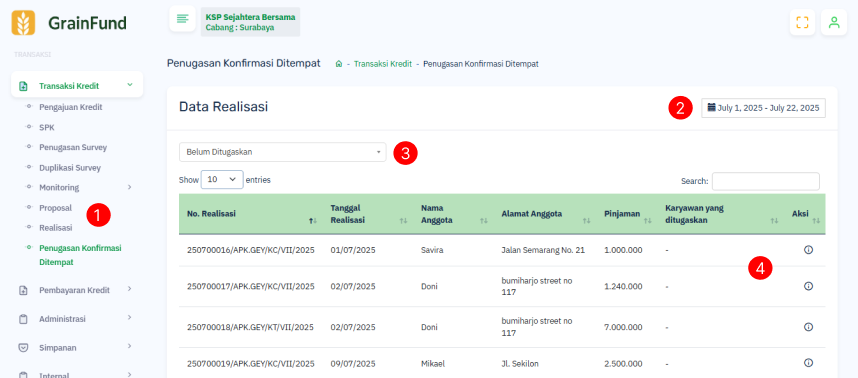Click member name Savira
Viewport: 858px width, 378px height.
tap(432, 250)
